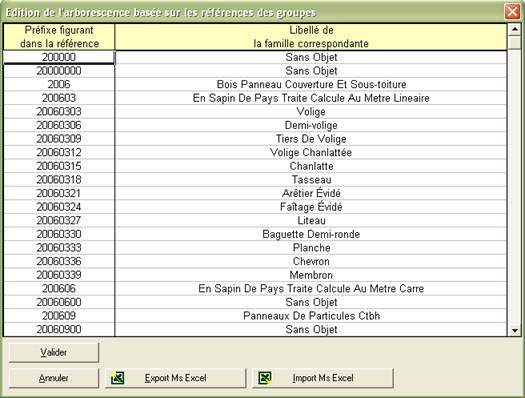
Task: Select the prefix cell 20060318
Action: coord(59,180)
